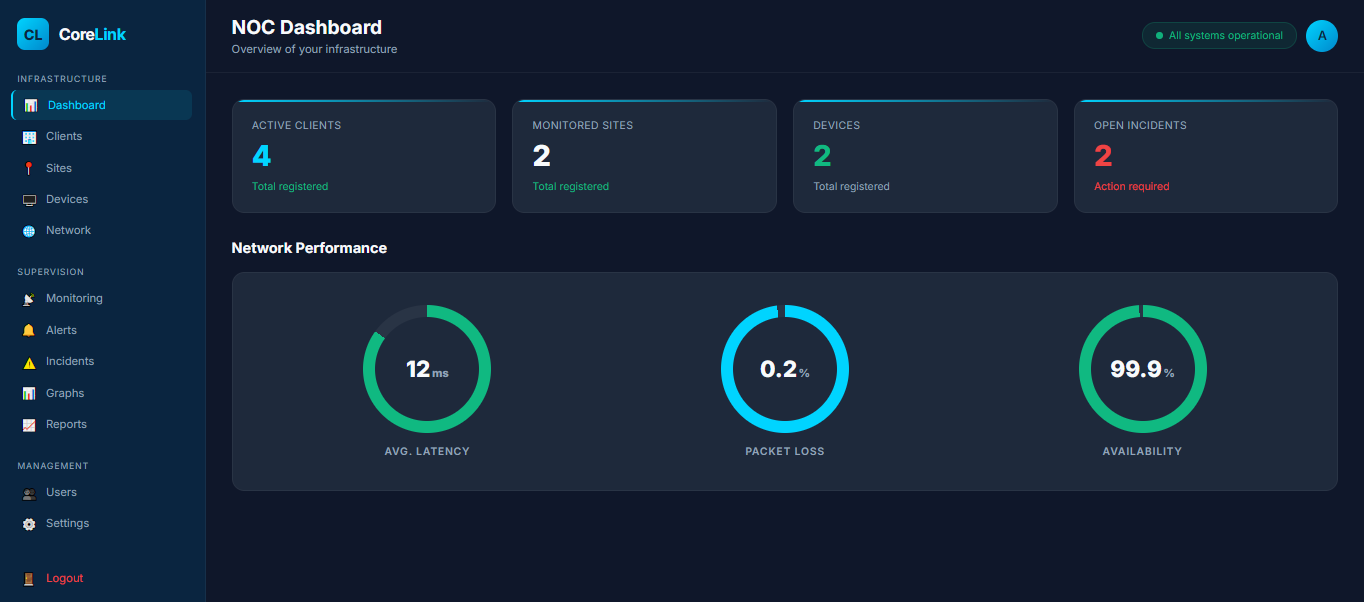Click the SUPERVISION section header
Viewport: 1364px width, 602px height.
[x=50, y=272]
